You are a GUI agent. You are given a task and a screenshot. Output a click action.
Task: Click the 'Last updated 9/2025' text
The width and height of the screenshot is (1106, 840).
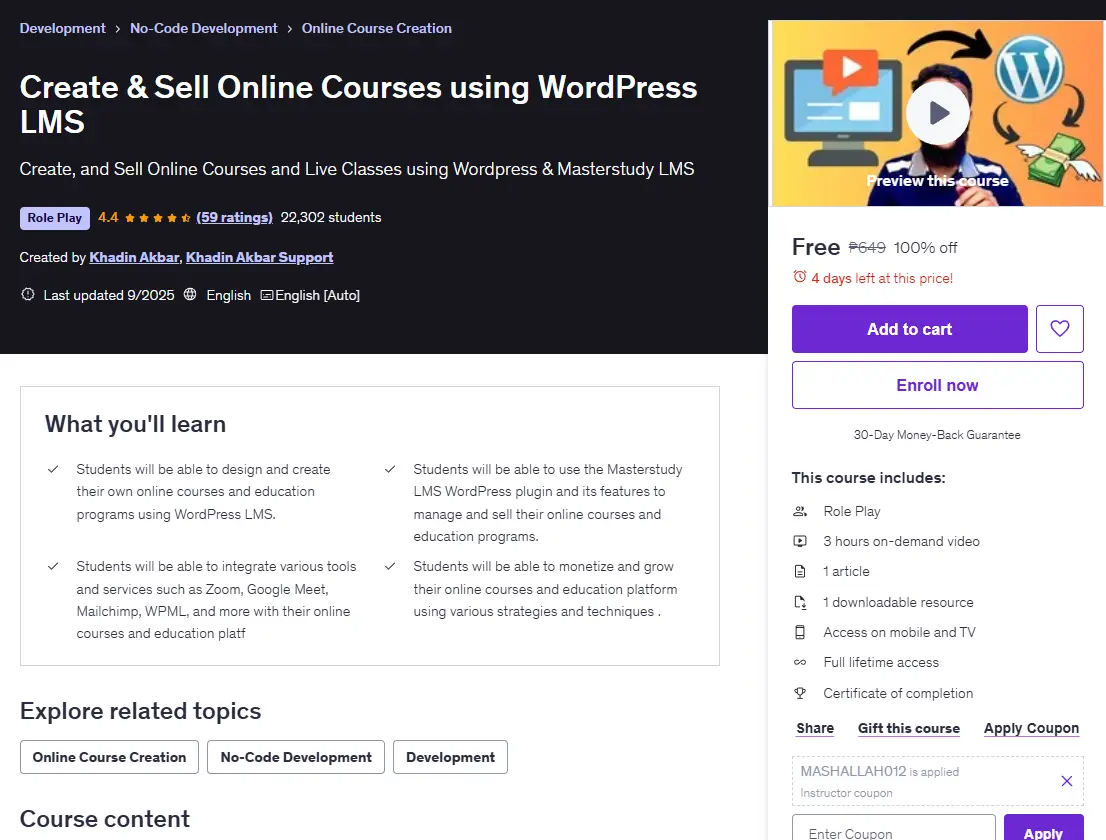pyautogui.click(x=109, y=295)
